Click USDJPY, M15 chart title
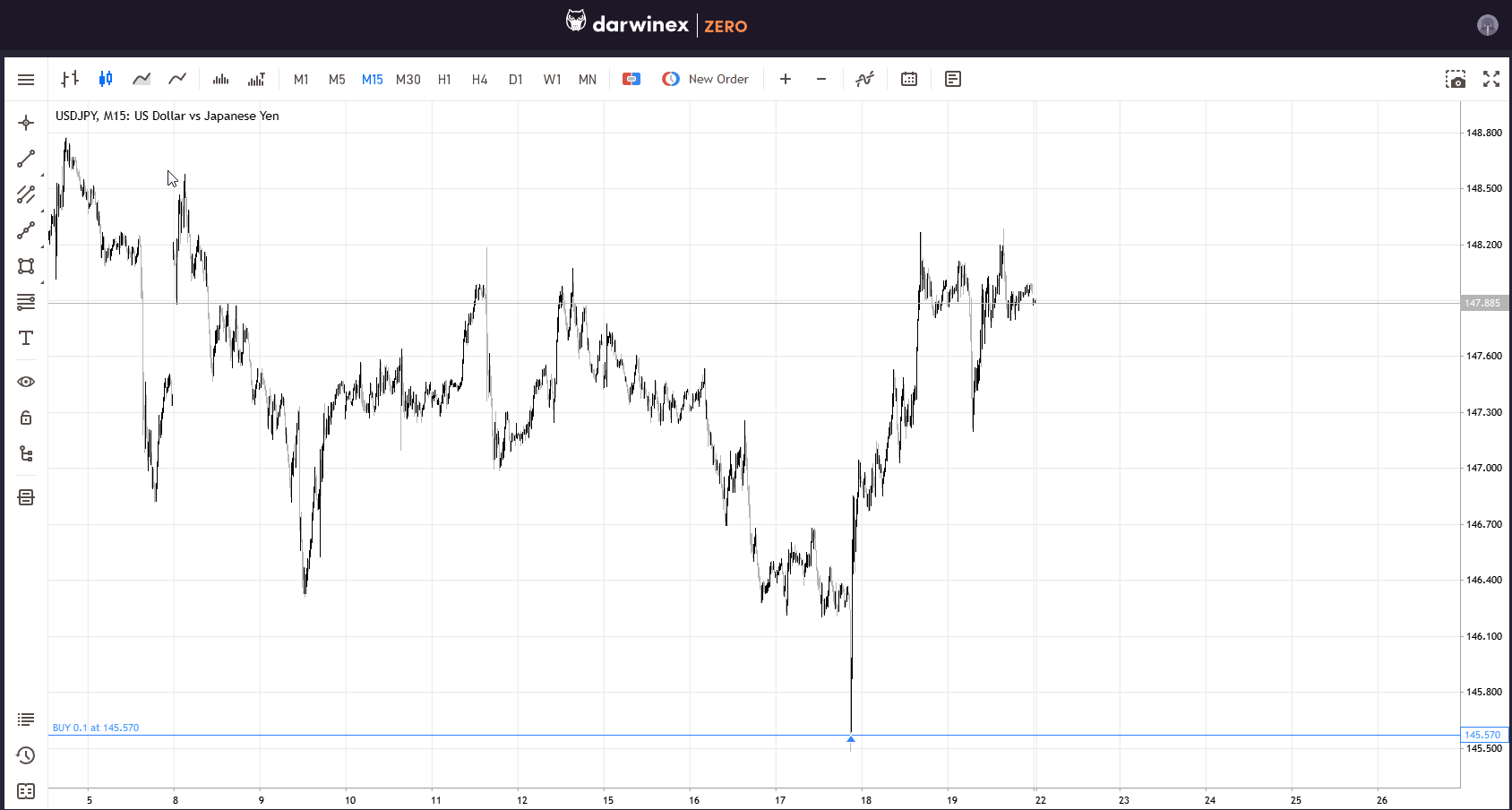This screenshot has width=1512, height=810. [168, 116]
